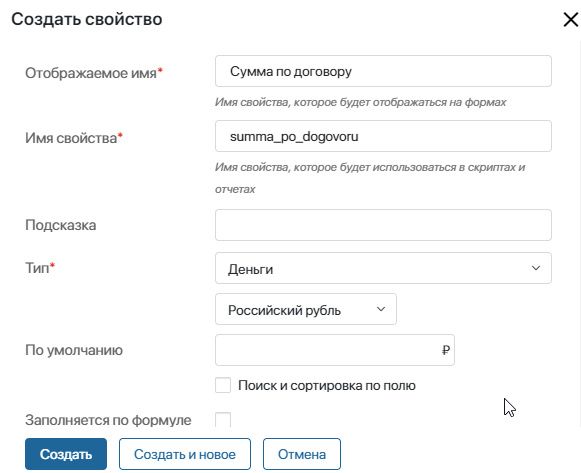Viewport: 581px width, 473px height.
Task: Tick the Заполняется по формуле checkbox
Action: click(223, 420)
